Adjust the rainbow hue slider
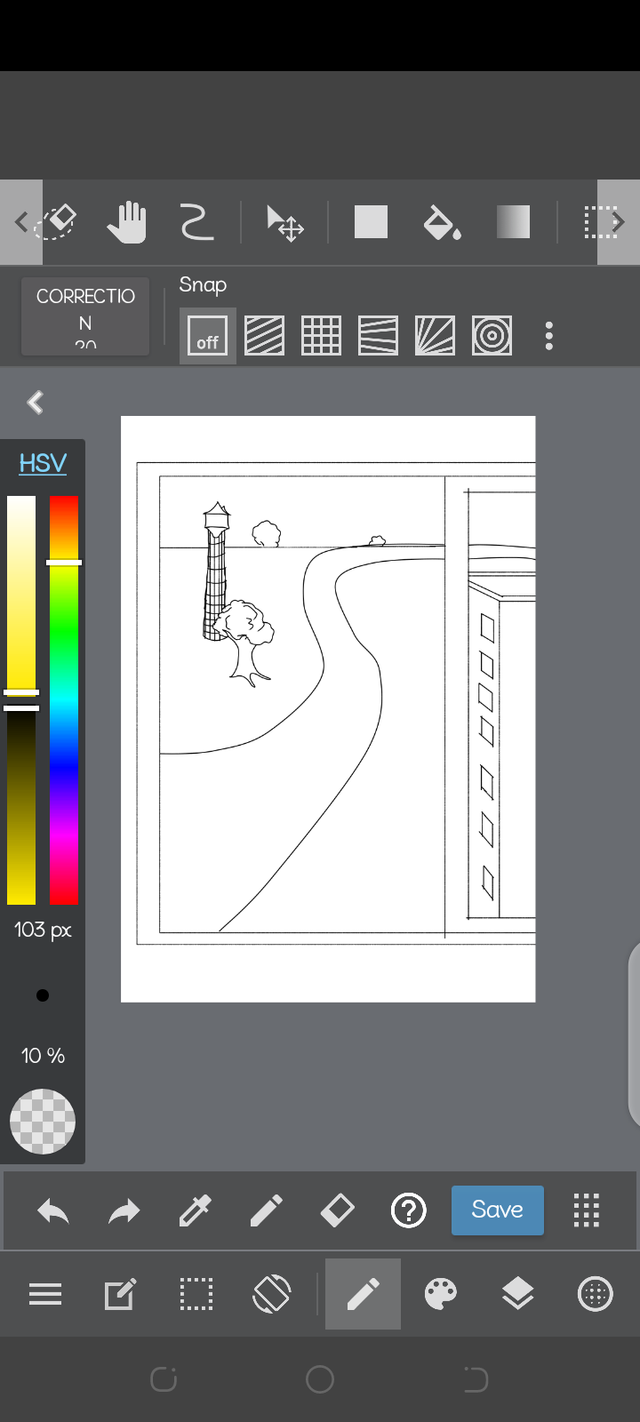 point(64,700)
